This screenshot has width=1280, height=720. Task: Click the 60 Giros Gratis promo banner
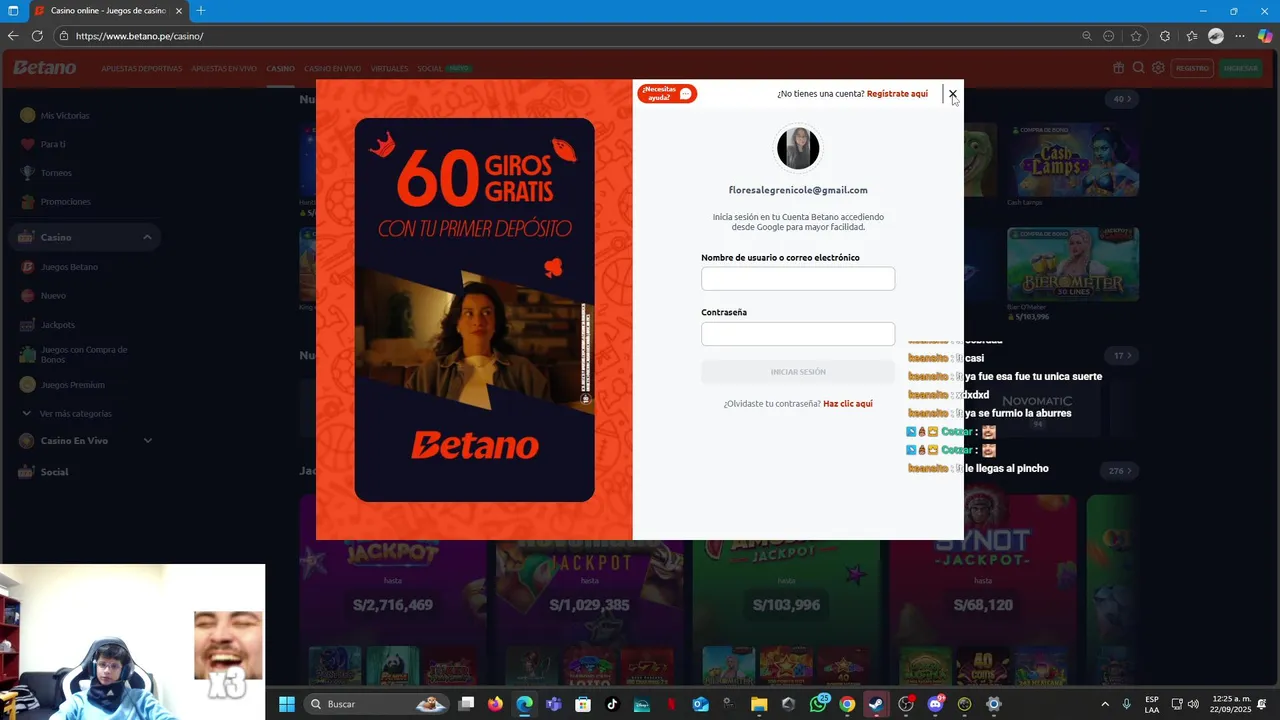(474, 310)
